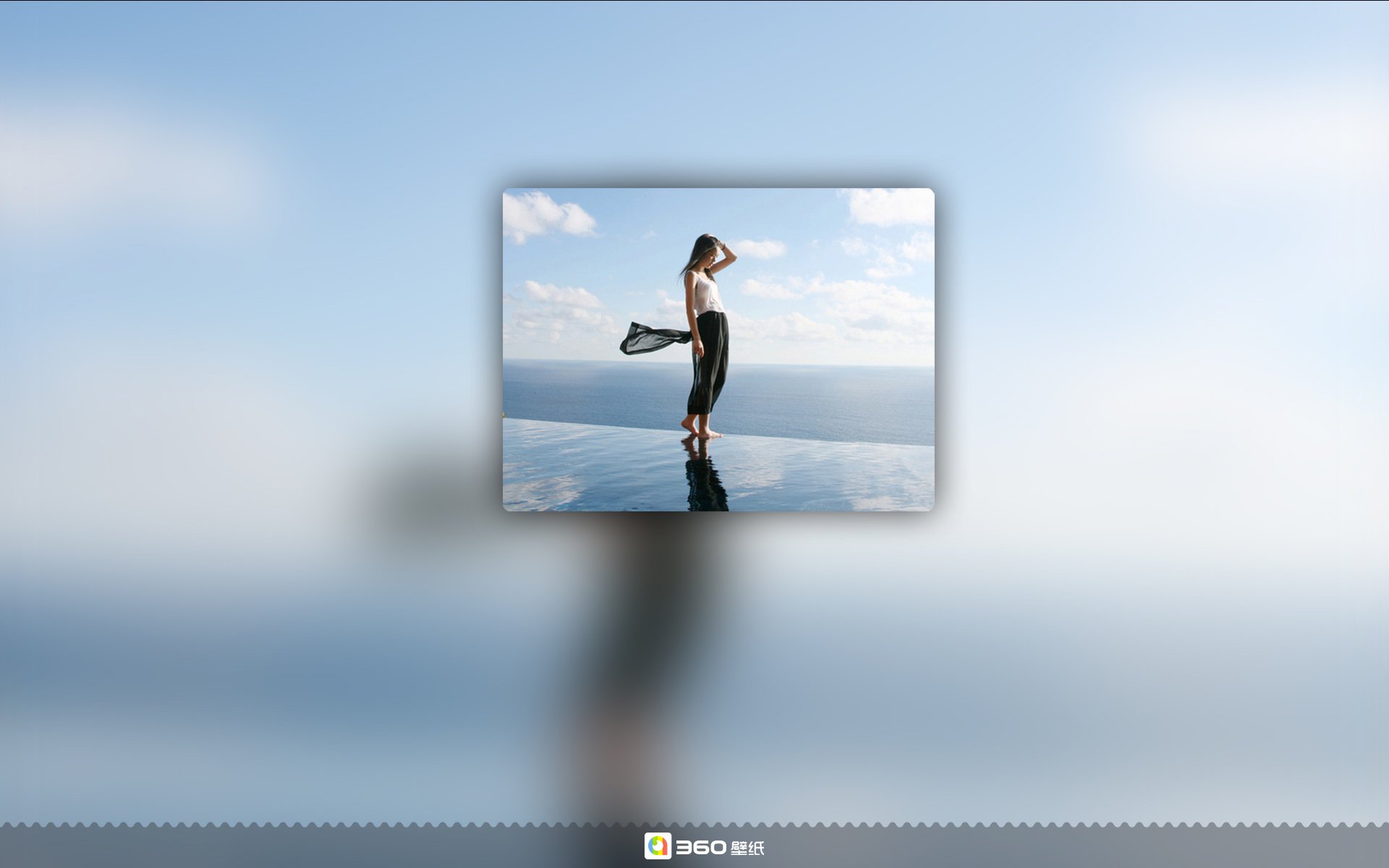1389x868 pixels.
Task: Click blurred background right of the preview
Action: coord(1157,347)
